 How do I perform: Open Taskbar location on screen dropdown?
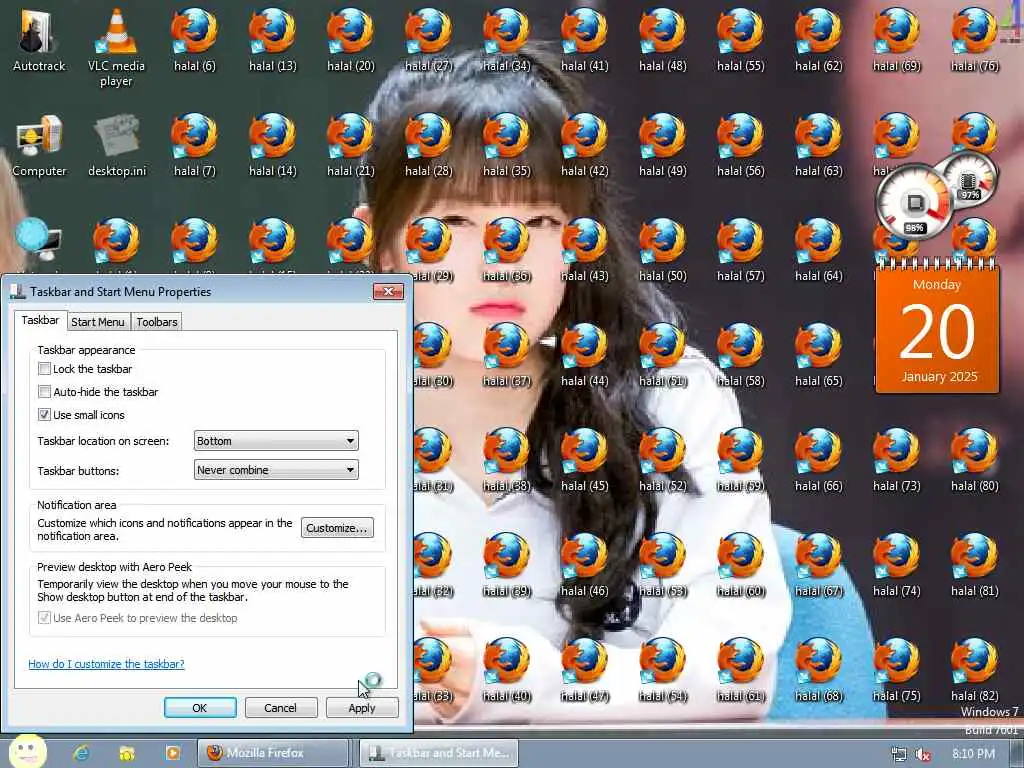(x=276, y=441)
